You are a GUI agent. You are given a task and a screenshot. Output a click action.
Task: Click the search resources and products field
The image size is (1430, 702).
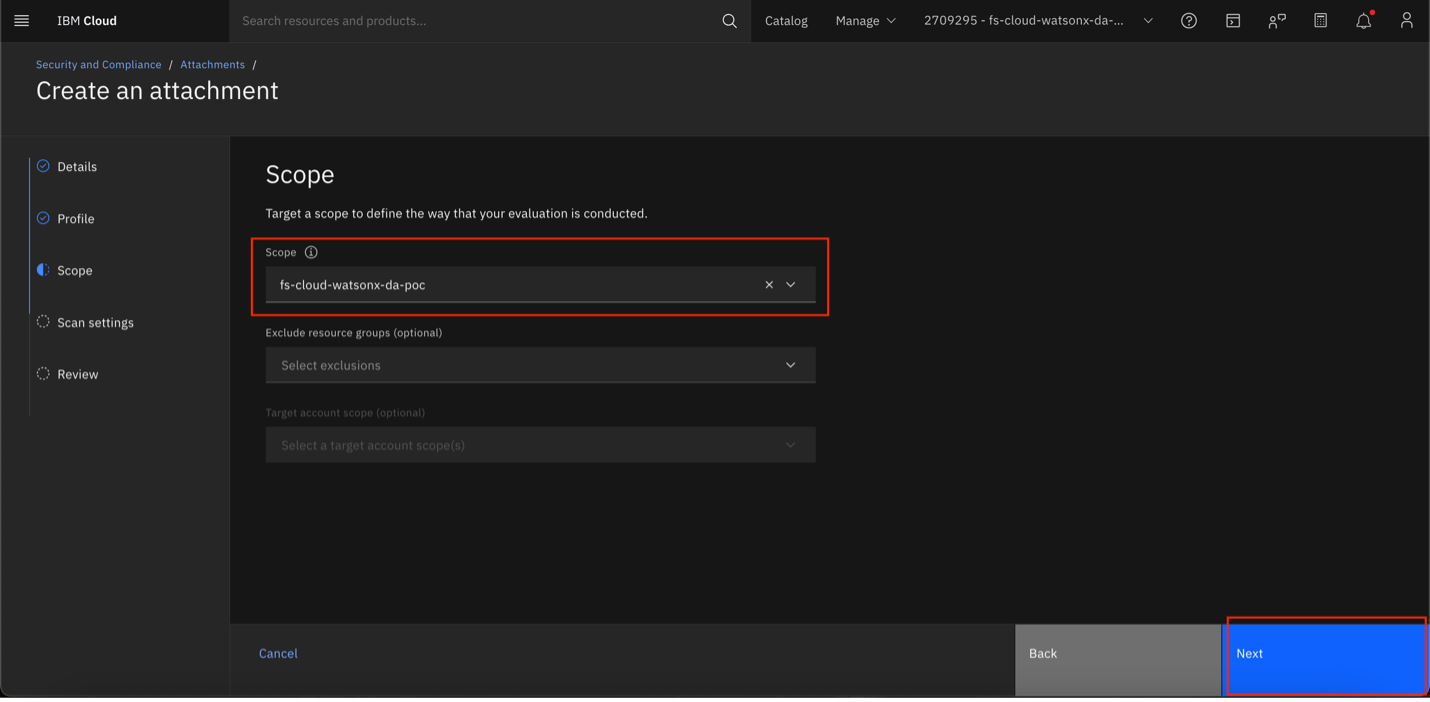(475, 21)
